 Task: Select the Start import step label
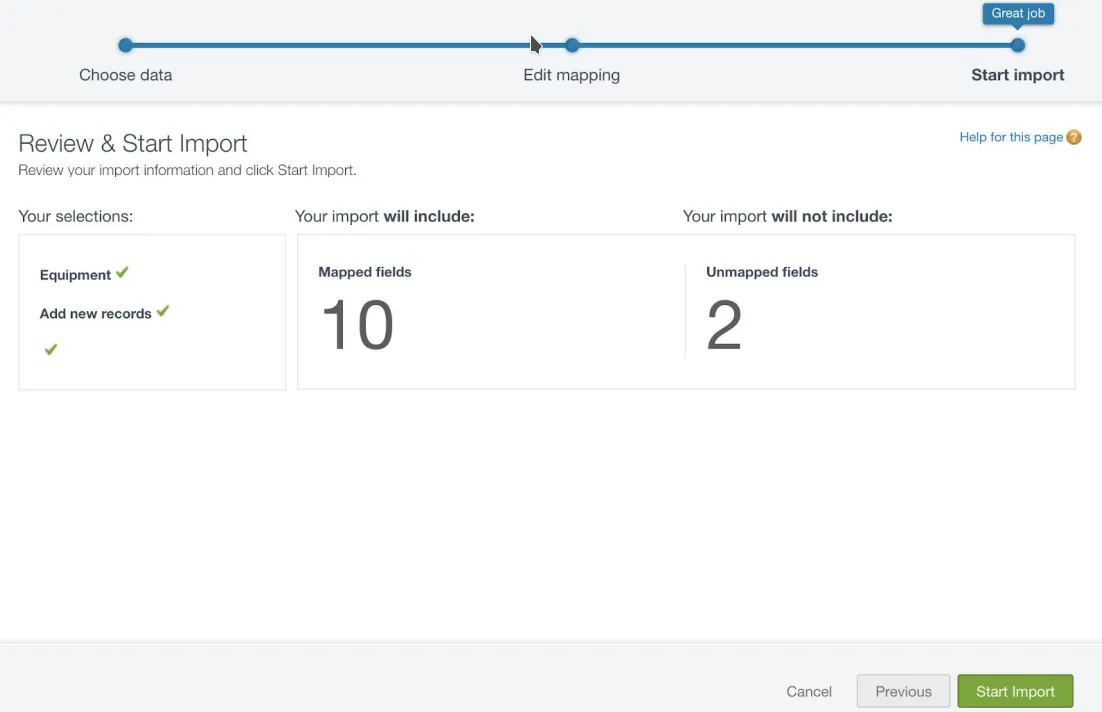point(1018,75)
